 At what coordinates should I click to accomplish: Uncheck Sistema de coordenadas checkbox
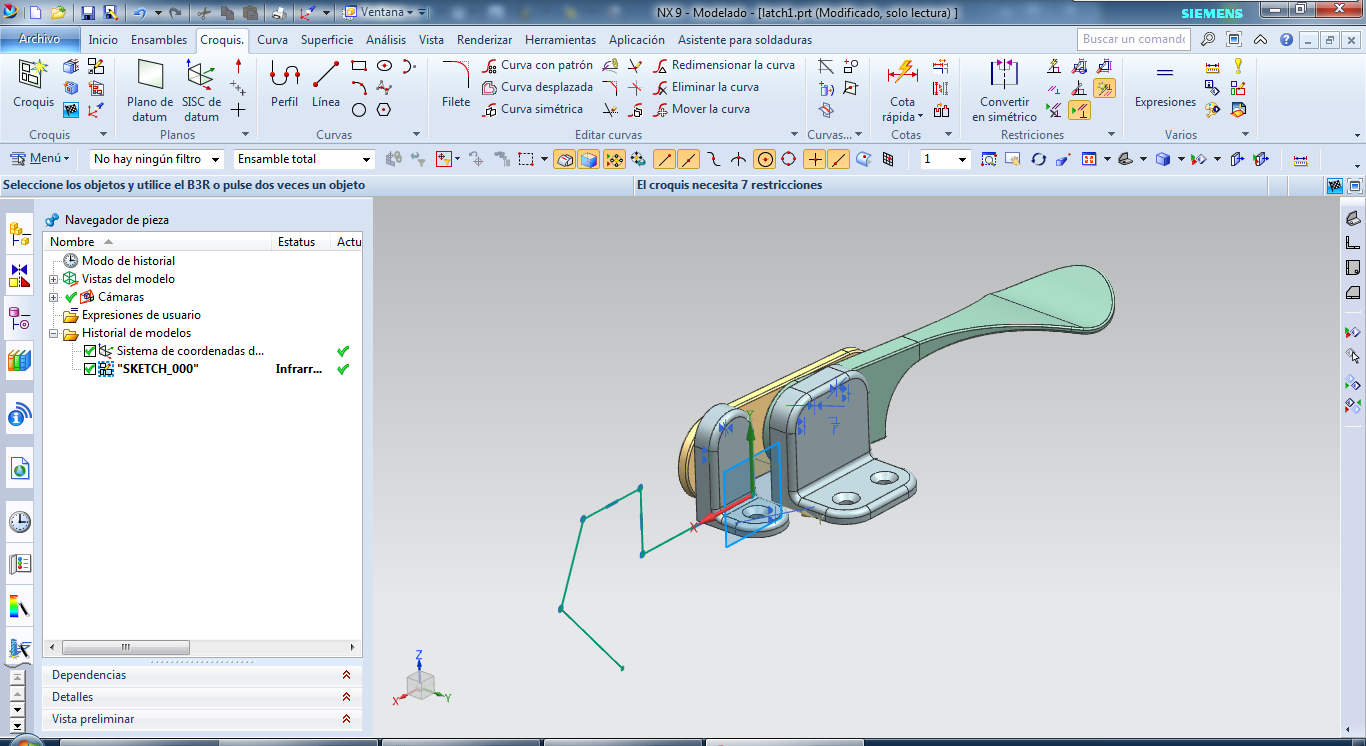pyautogui.click(x=90, y=351)
